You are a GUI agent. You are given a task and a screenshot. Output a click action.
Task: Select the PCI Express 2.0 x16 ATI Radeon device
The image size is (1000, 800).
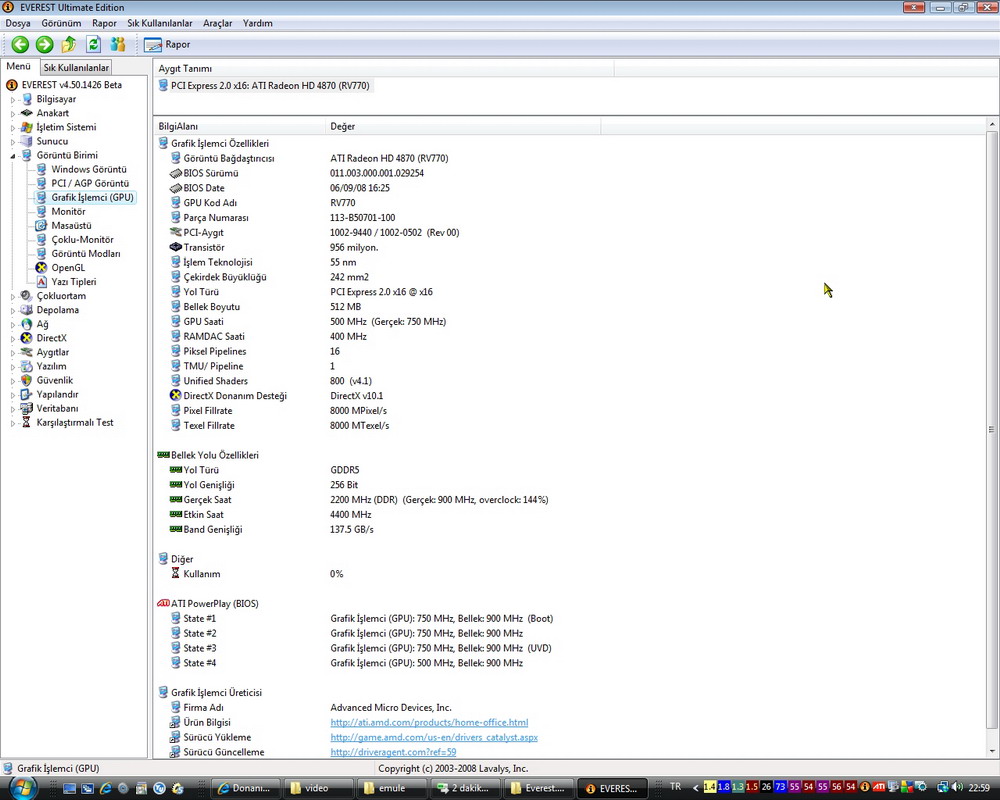[264, 85]
